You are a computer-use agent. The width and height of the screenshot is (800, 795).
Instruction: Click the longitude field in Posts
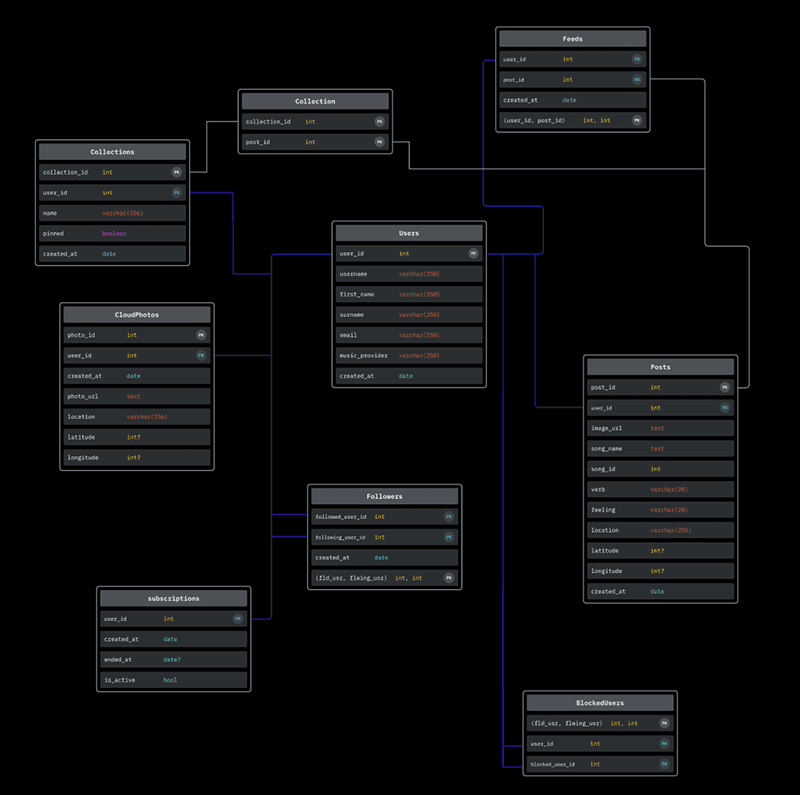click(661, 571)
